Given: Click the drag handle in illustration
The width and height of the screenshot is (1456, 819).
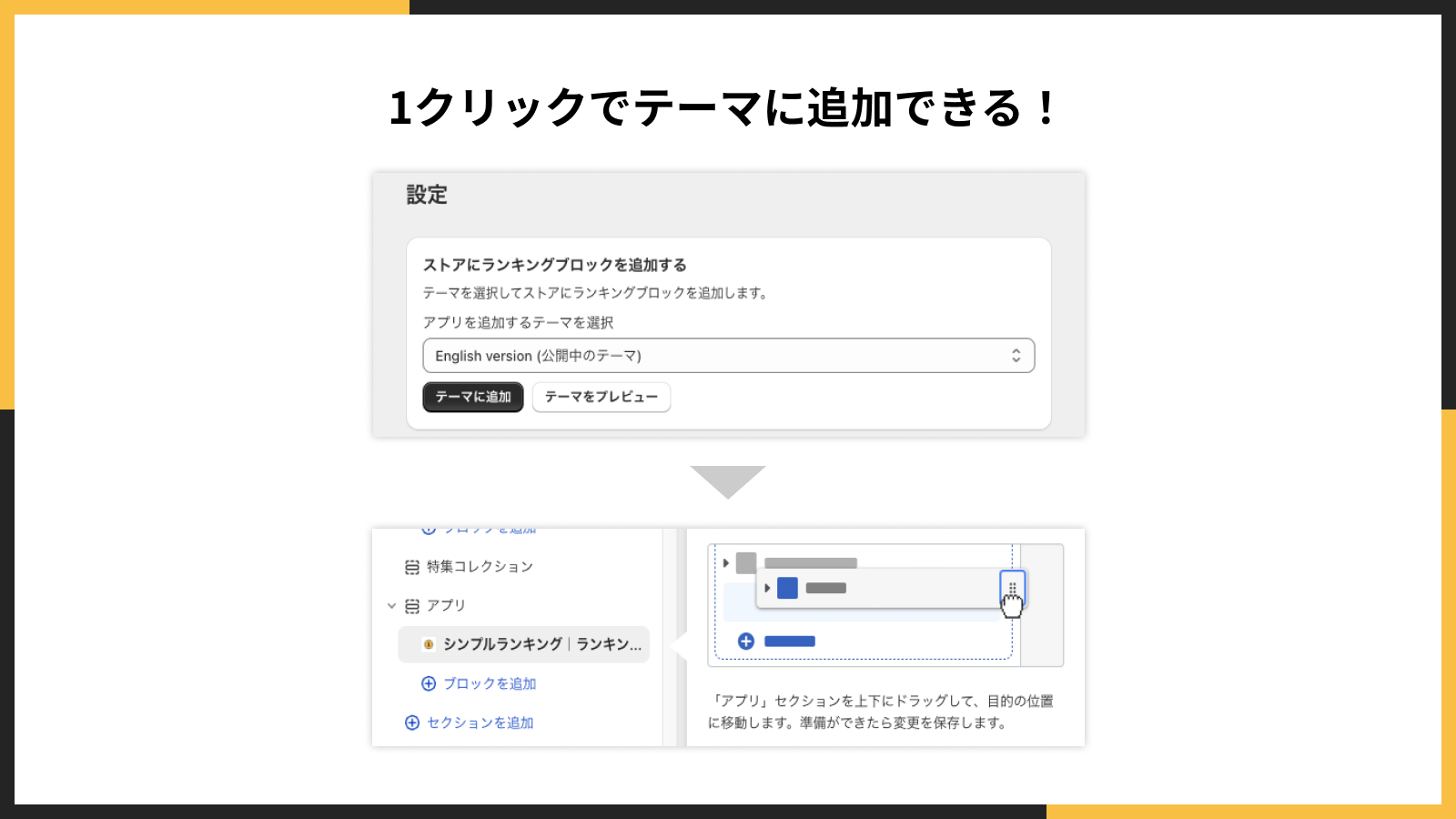Looking at the screenshot, I should pos(1013,589).
